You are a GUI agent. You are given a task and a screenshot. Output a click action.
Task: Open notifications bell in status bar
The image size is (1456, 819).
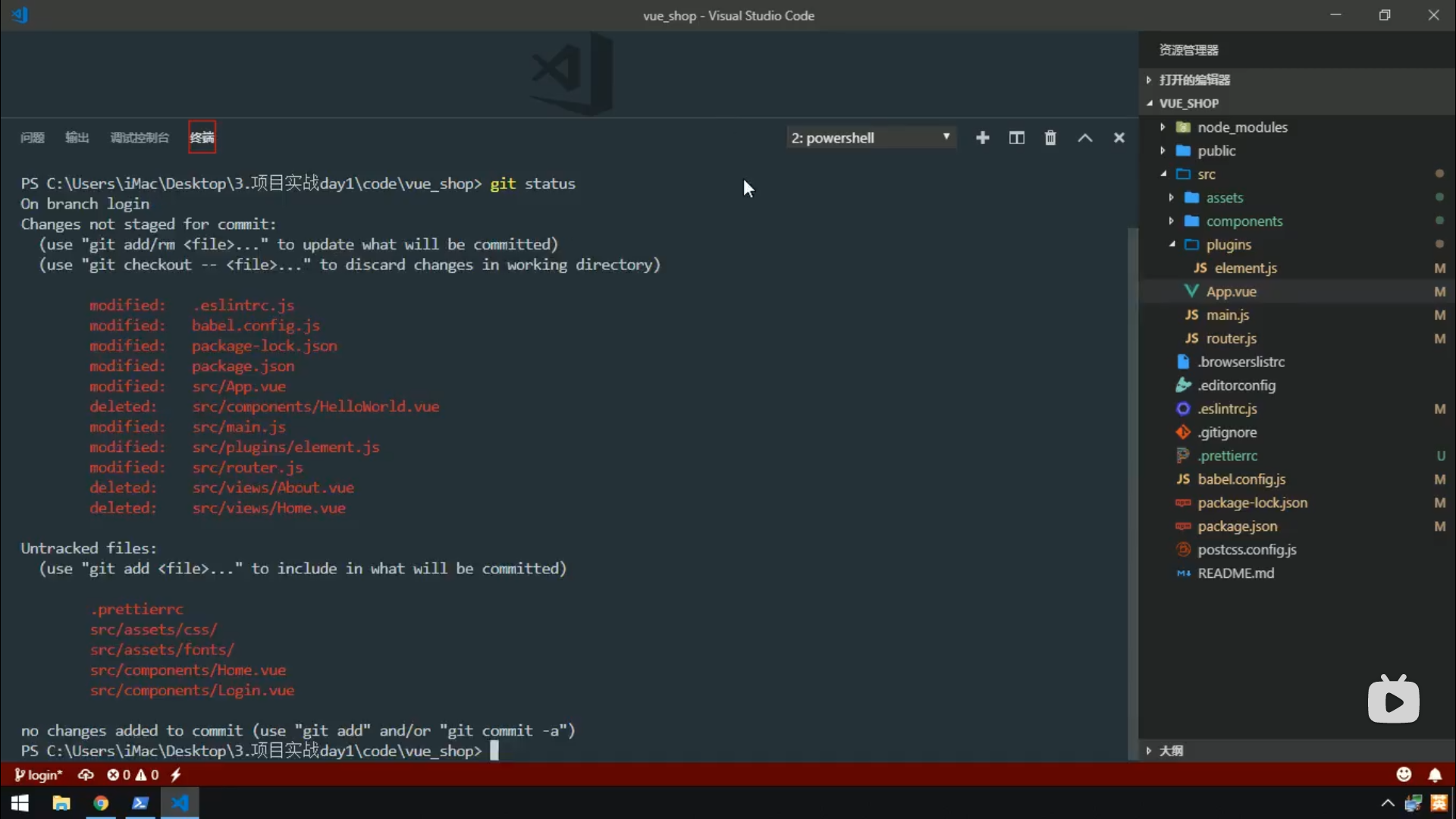tap(1435, 774)
